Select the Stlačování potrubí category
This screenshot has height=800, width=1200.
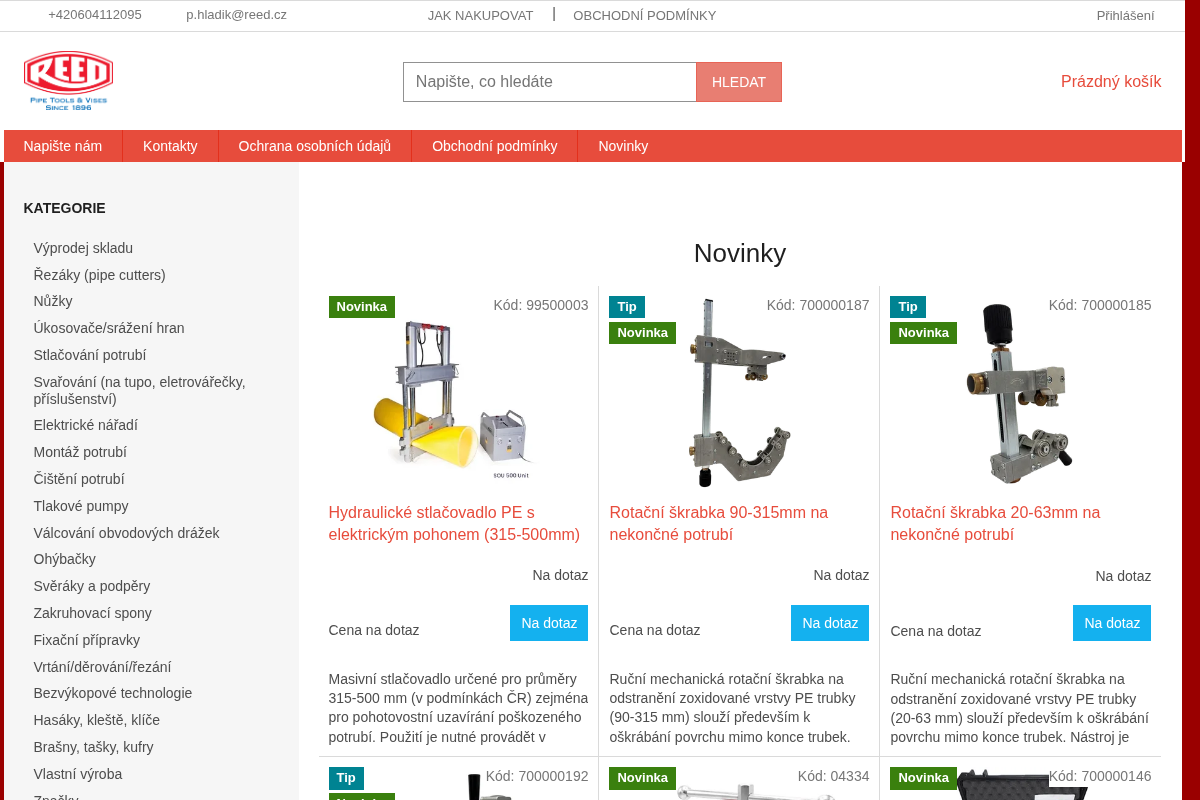point(90,355)
